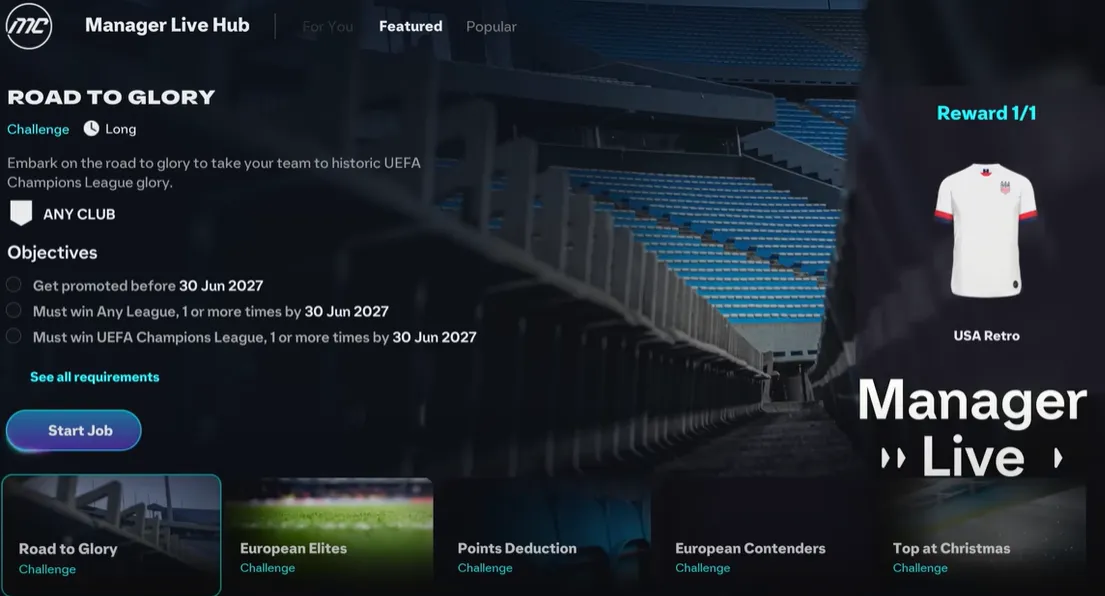Click the Start Job button
The width and height of the screenshot is (1105, 596).
click(73, 430)
